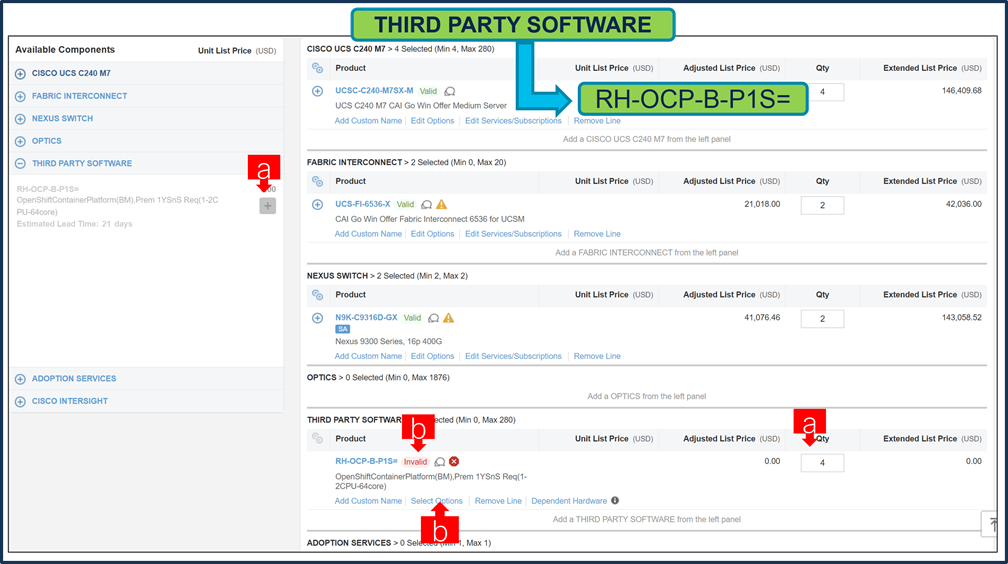Expand the UCS-FI-6536-X product row
Screen dimensions: 1008x564
(318, 205)
